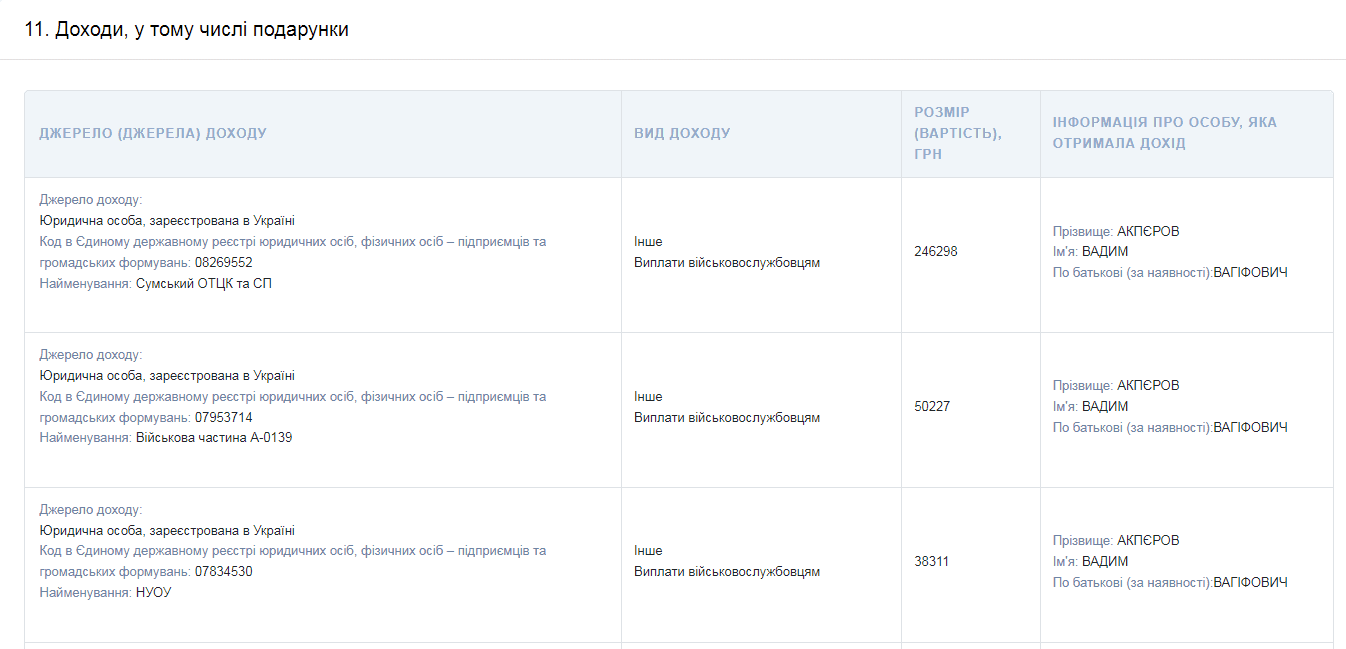Click 'Юридична особа, зареєстрована в Україні' in НУОУ row
This screenshot has height=649, width=1346.
(167, 531)
